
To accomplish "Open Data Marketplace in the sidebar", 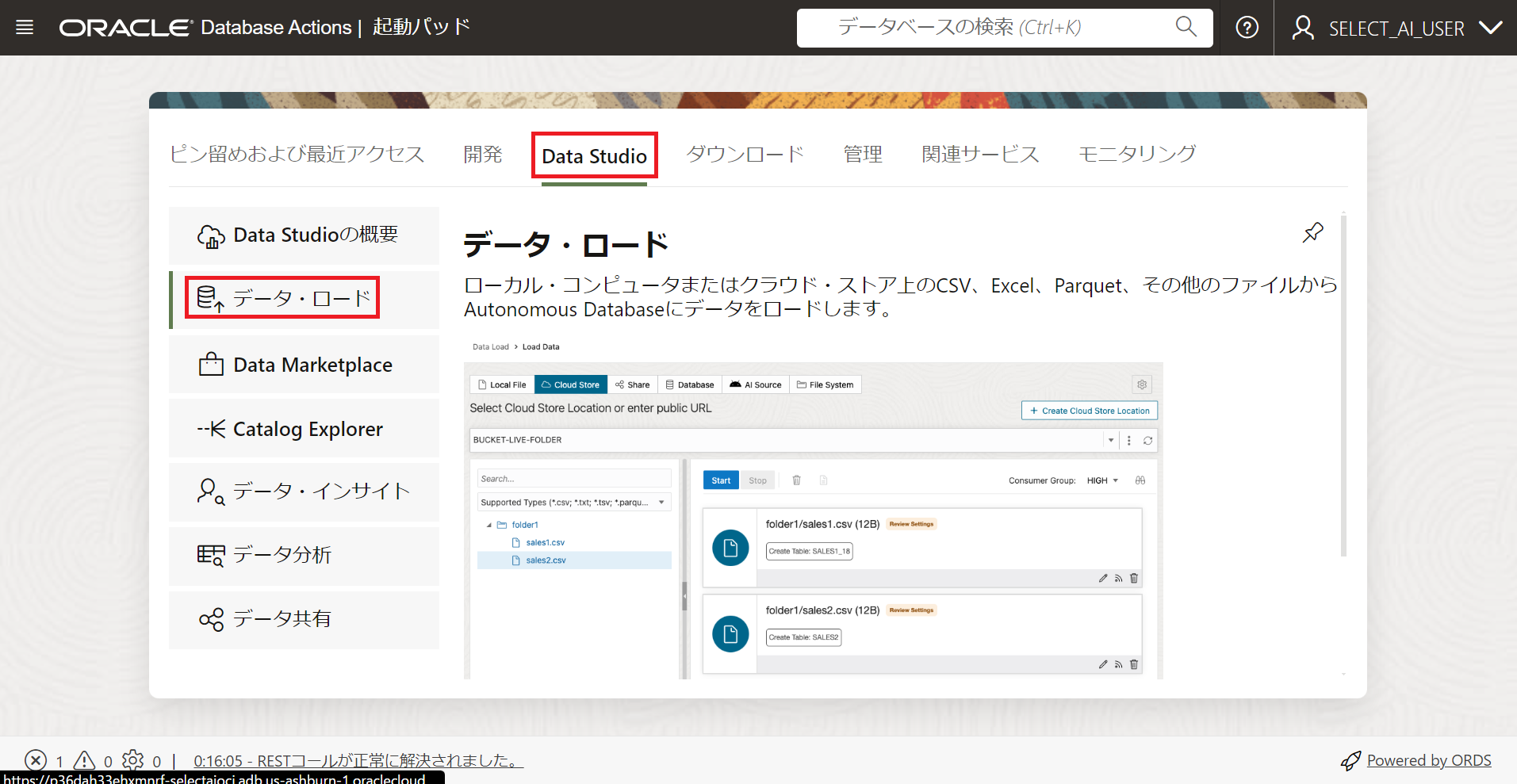I will click(304, 365).
